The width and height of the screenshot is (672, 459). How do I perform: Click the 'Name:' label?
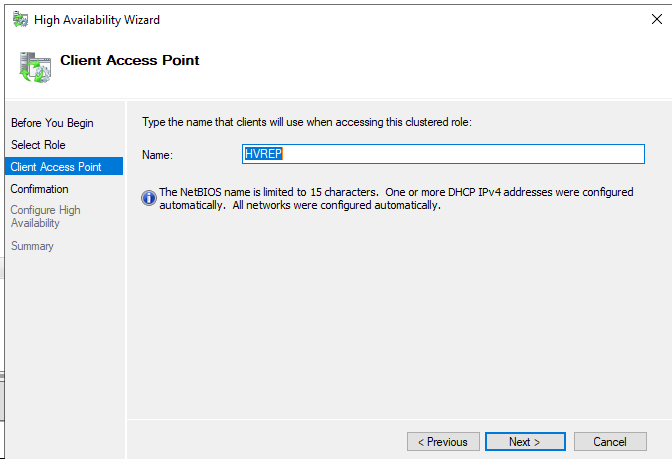pos(157,155)
